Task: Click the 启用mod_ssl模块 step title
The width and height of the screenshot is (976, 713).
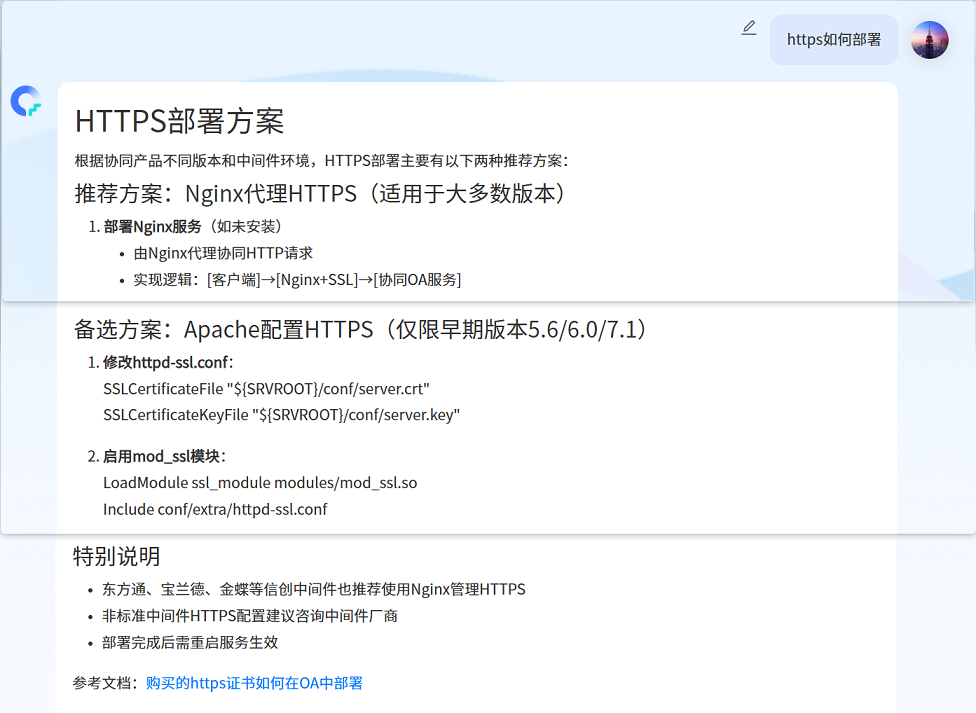Action: [164, 456]
